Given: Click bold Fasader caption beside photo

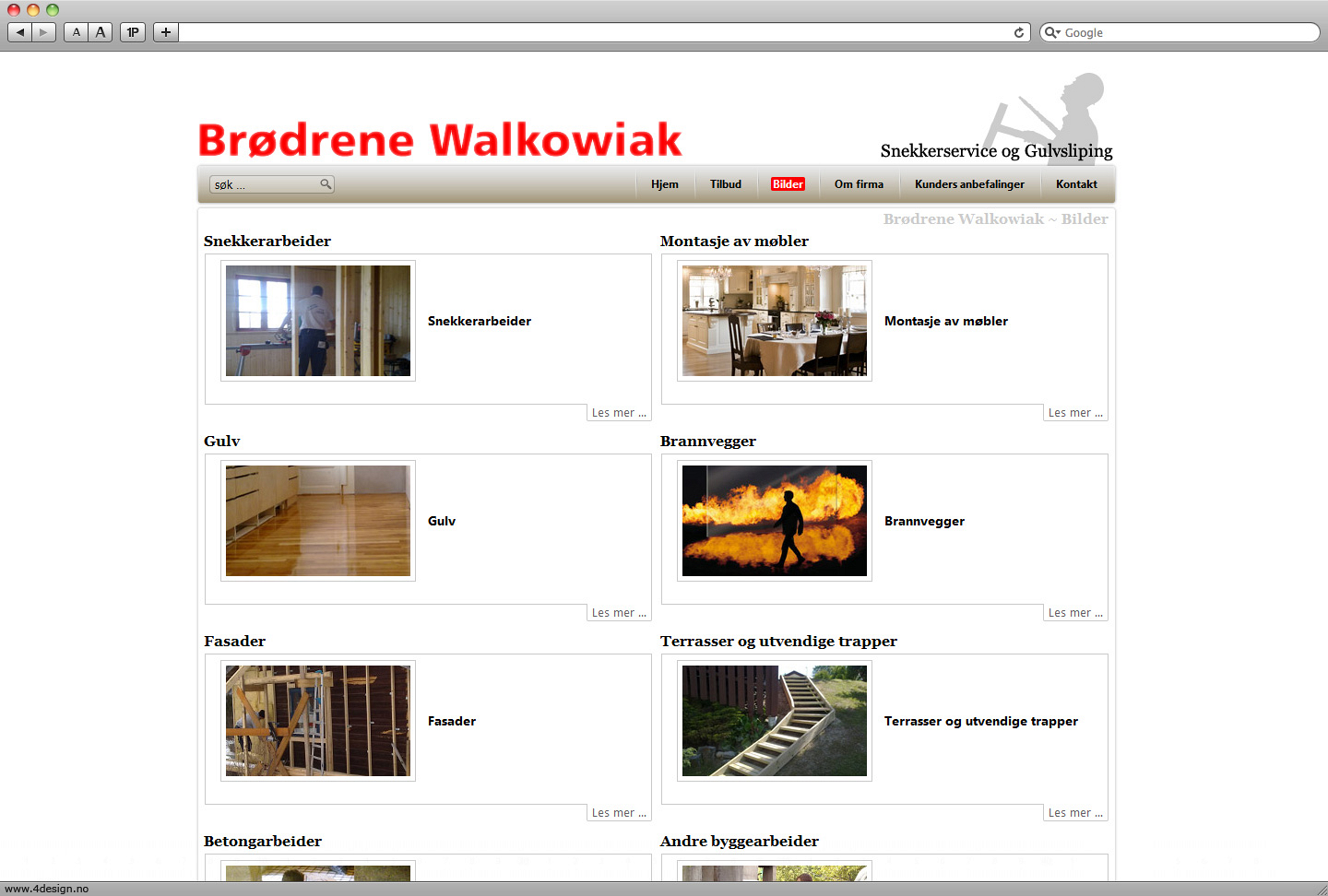Looking at the screenshot, I should point(452,721).
